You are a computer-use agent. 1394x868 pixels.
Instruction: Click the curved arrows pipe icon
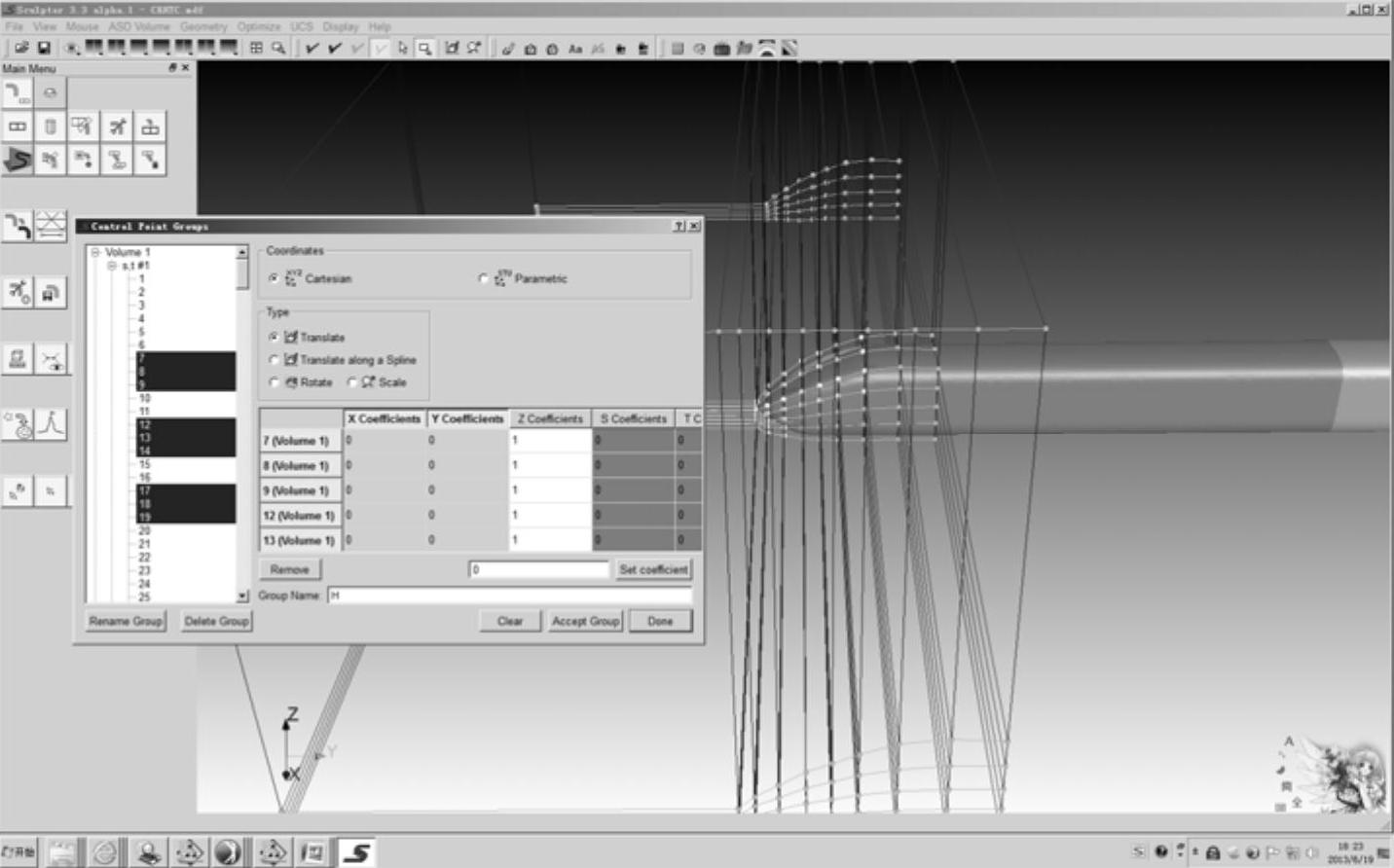point(18,226)
